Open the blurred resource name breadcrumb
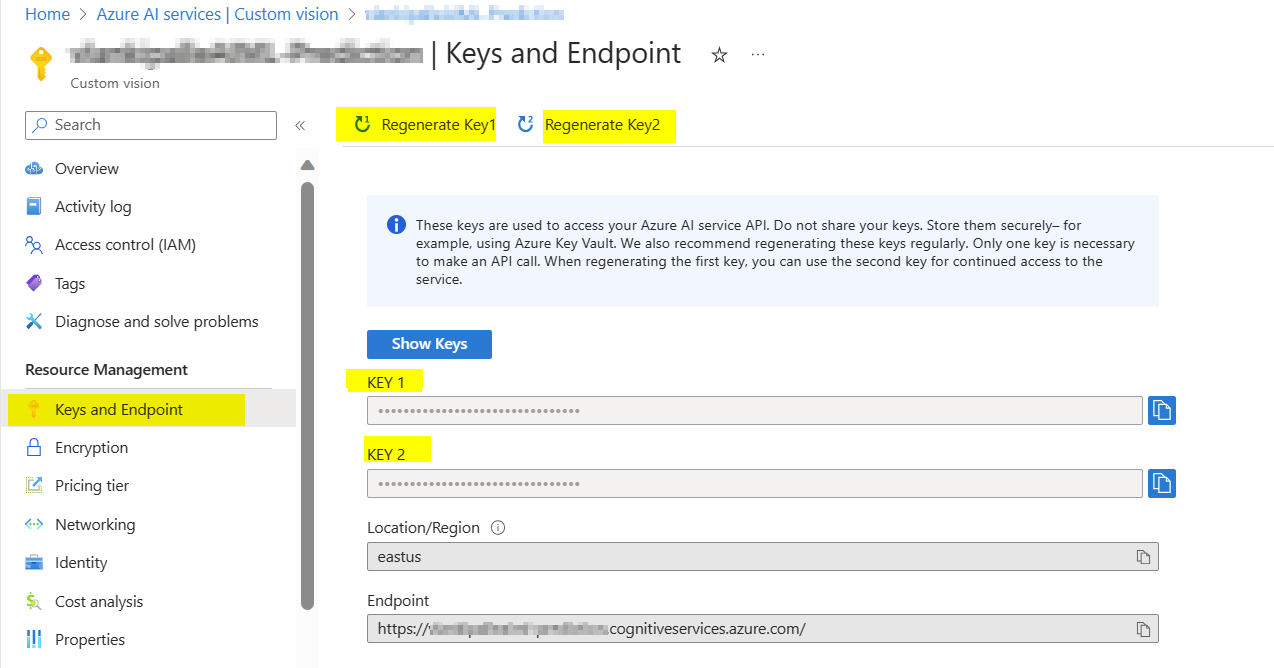 (x=463, y=14)
